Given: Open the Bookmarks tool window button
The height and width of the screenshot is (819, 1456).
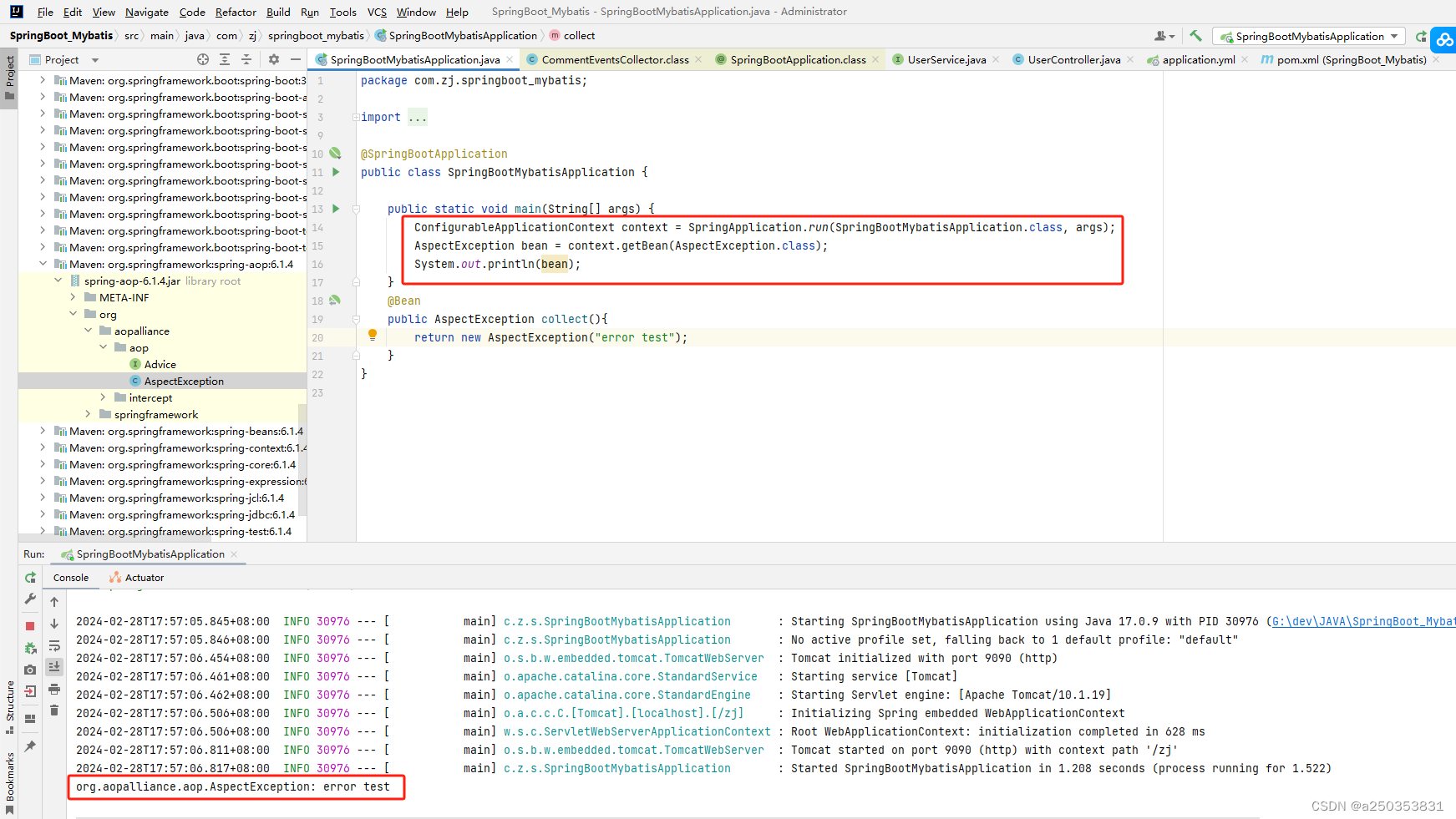Looking at the screenshot, I should click(x=9, y=782).
